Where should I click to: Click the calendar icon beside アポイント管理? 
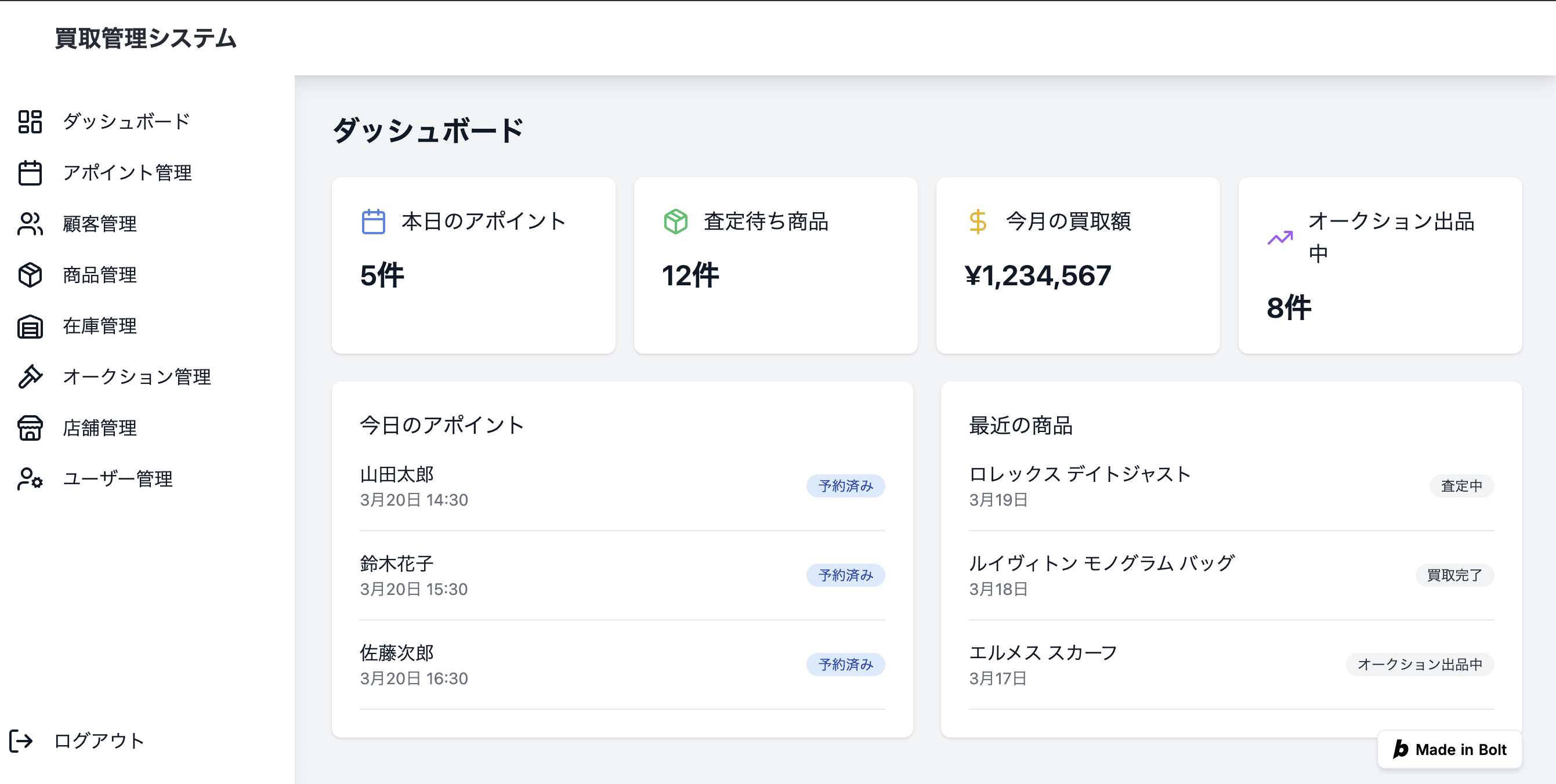(30, 173)
